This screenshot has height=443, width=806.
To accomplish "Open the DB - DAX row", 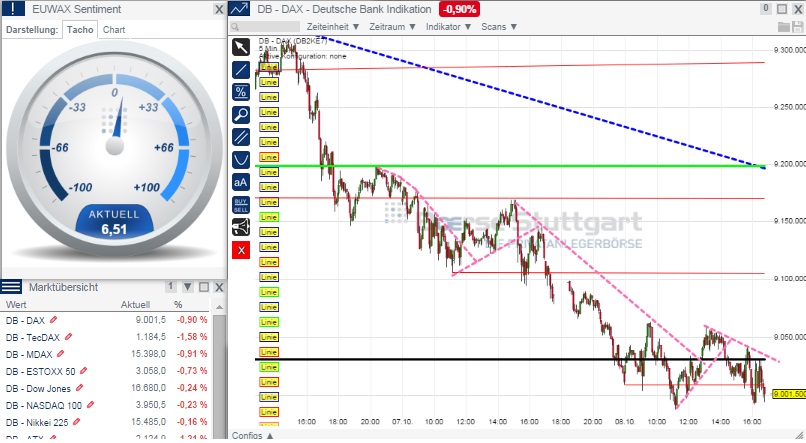I will [106, 320].
